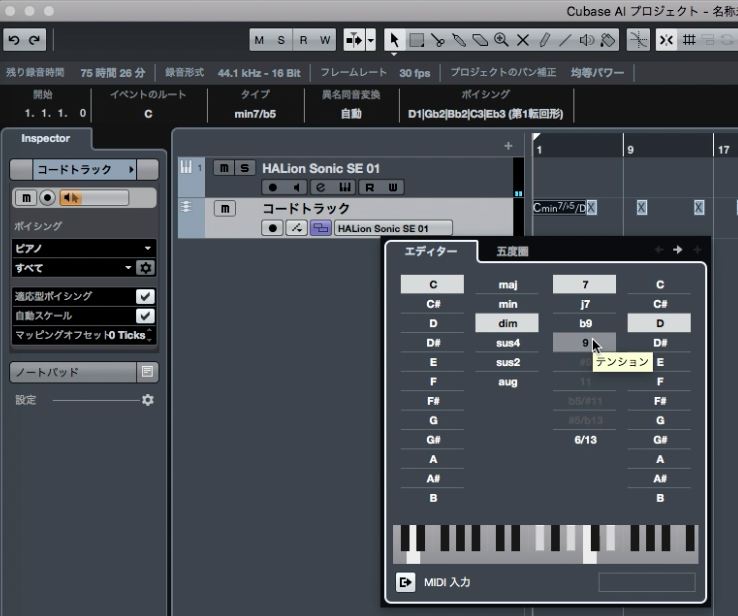738x616 pixels.
Task: Toggle global Mute M state button
Action: [259, 40]
